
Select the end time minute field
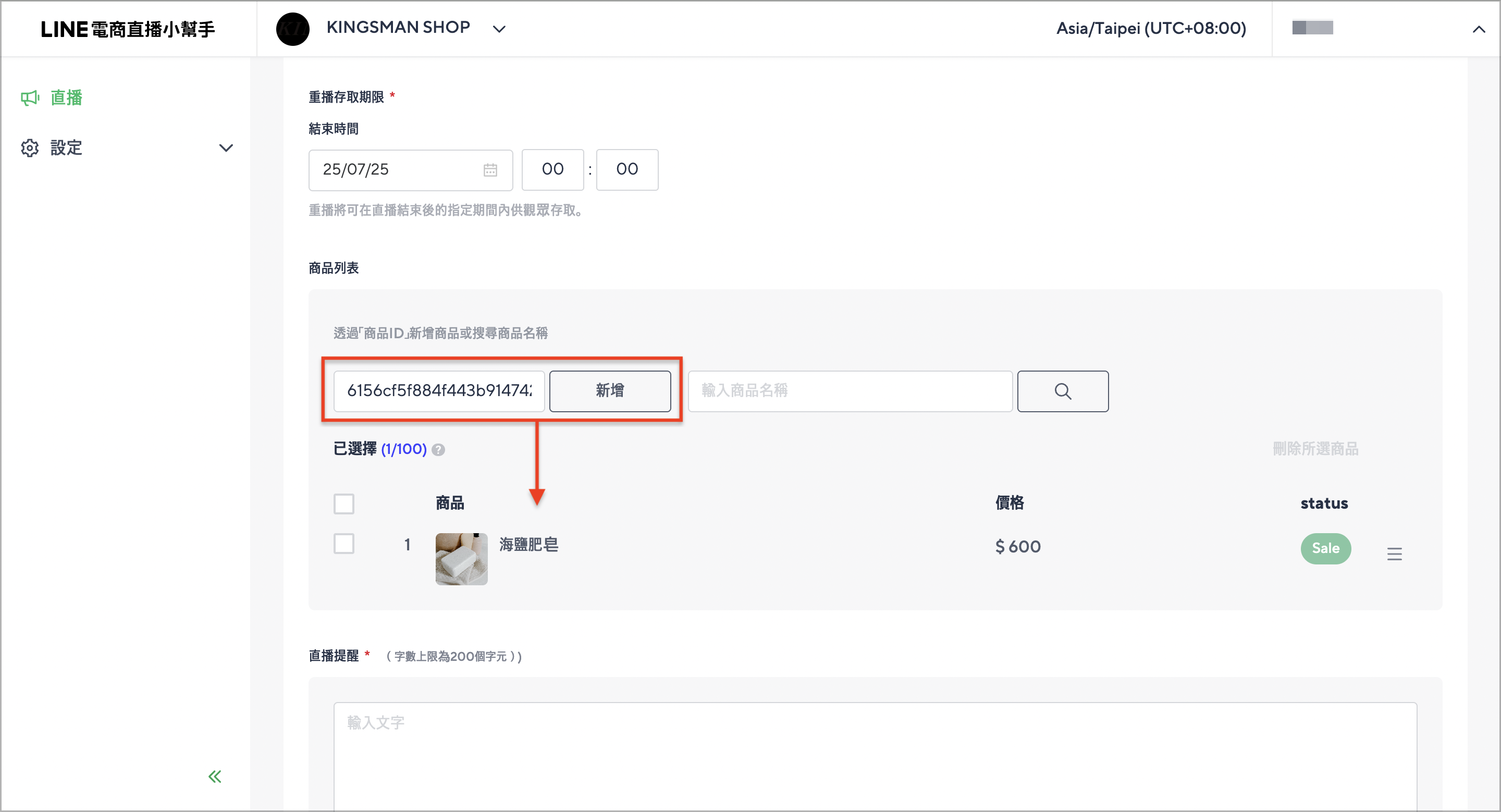[627, 169]
